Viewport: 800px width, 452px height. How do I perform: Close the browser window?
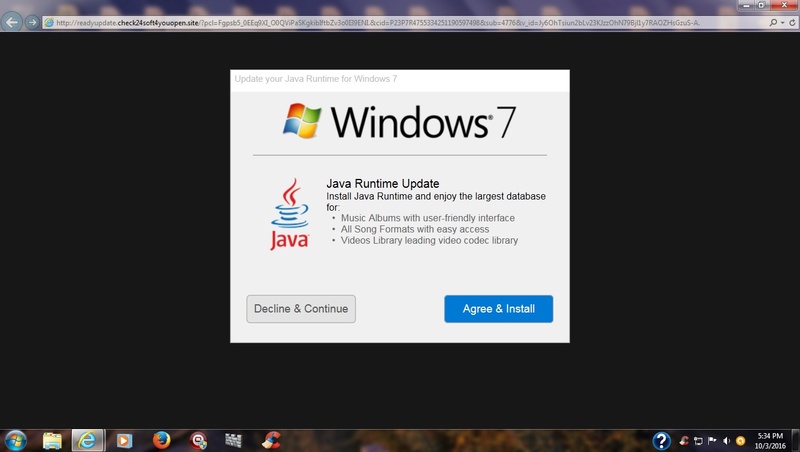(784, 5)
